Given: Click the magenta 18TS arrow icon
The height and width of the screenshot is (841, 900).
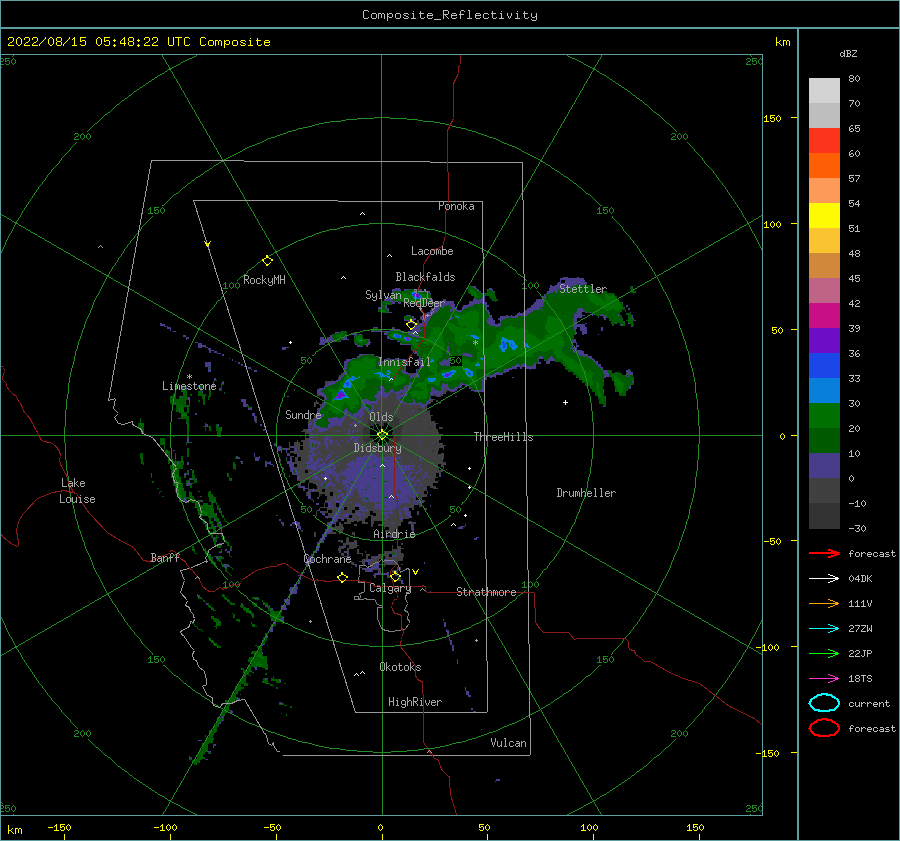Looking at the screenshot, I should pyautogui.click(x=824, y=679).
